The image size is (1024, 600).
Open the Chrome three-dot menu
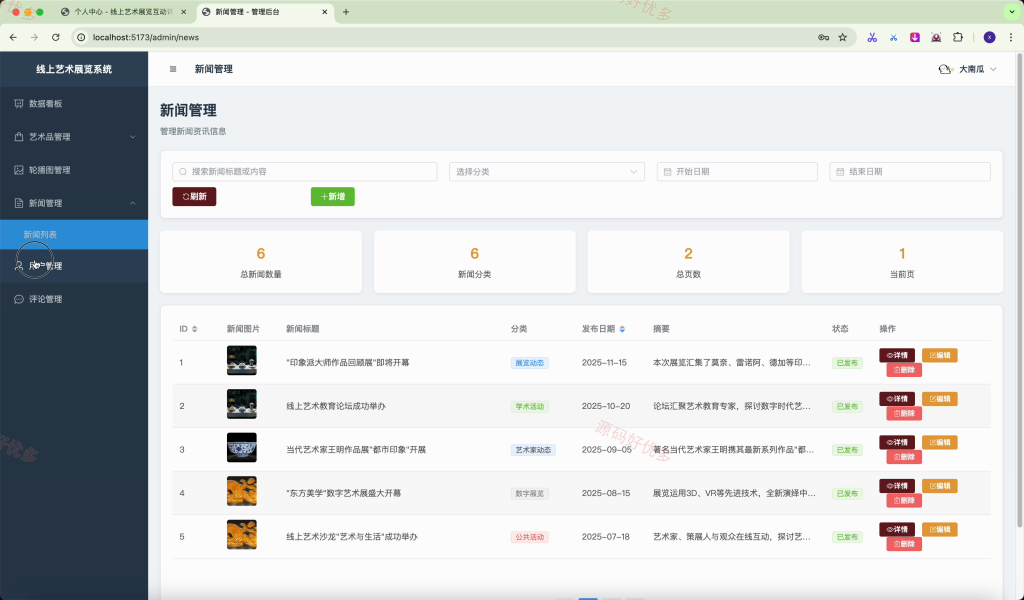click(x=1011, y=37)
